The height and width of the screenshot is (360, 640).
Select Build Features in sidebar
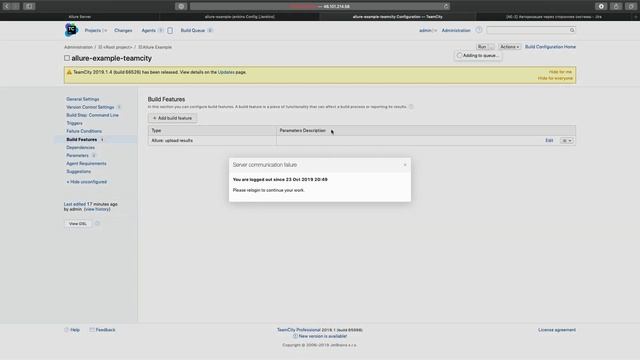click(x=82, y=140)
